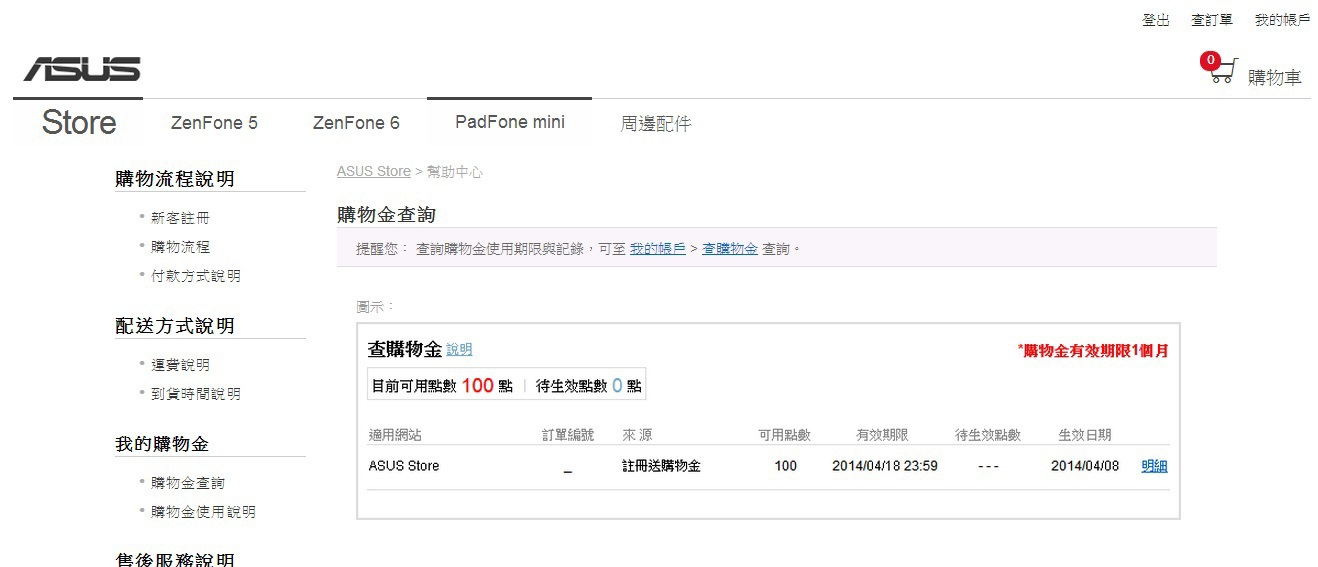Viewport: 1318px width, 567px height.
Task: Click 購物流程說明 sidebar heading
Action: point(175,179)
